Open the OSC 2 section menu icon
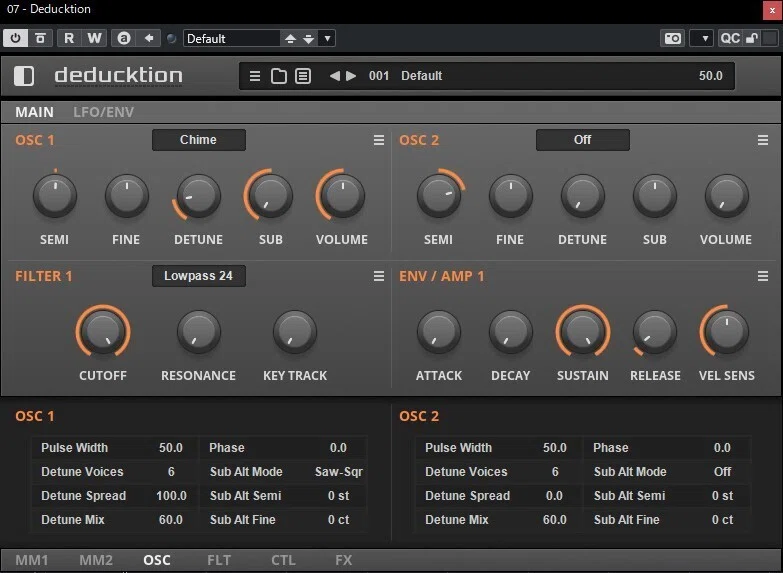Viewport: 783px width, 573px height. click(763, 140)
